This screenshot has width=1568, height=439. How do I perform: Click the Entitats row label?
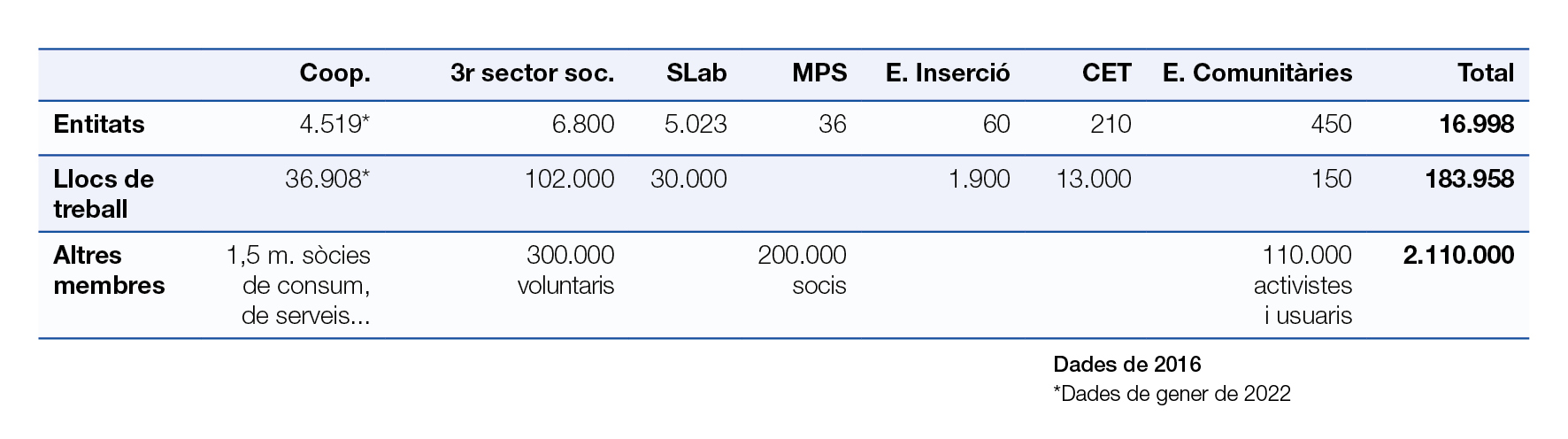[99, 125]
